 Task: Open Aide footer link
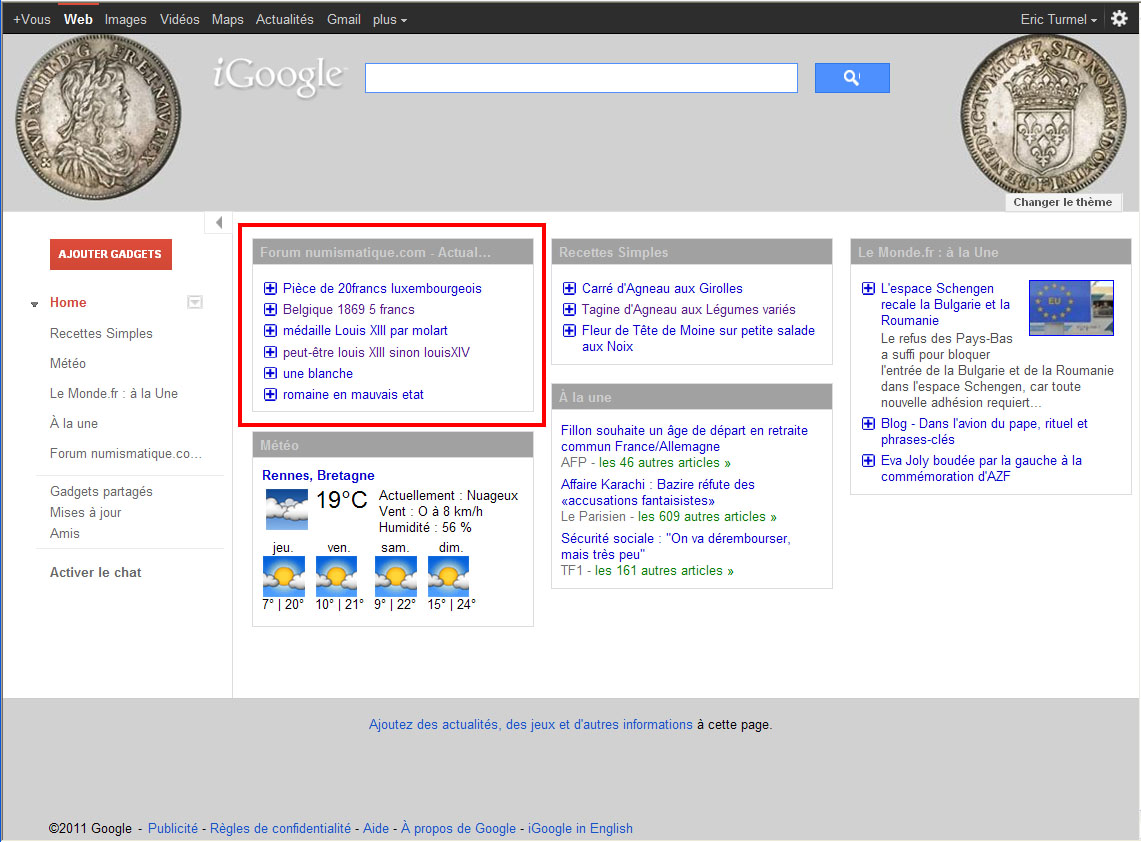[375, 828]
